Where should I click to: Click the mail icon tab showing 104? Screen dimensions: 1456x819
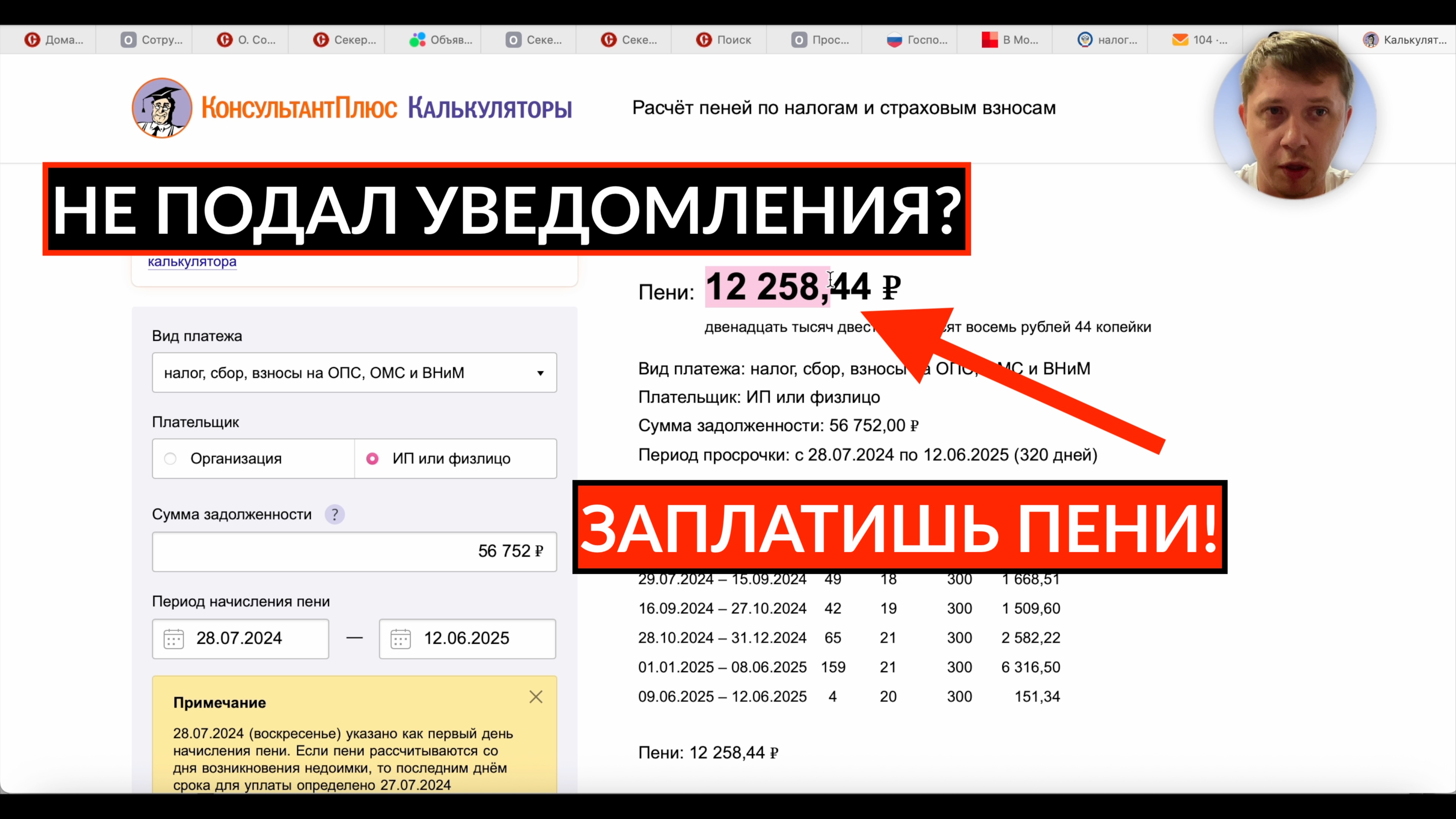[1180, 40]
